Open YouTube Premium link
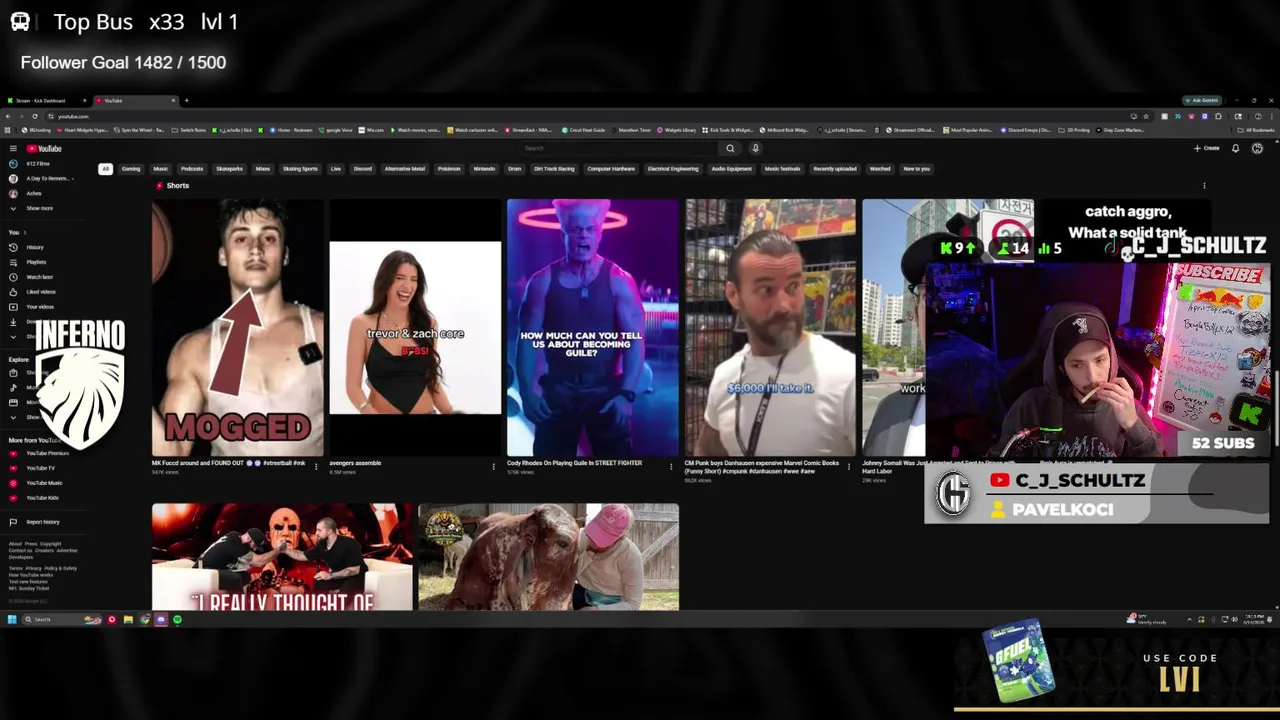This screenshot has width=1280, height=720. (x=40, y=453)
